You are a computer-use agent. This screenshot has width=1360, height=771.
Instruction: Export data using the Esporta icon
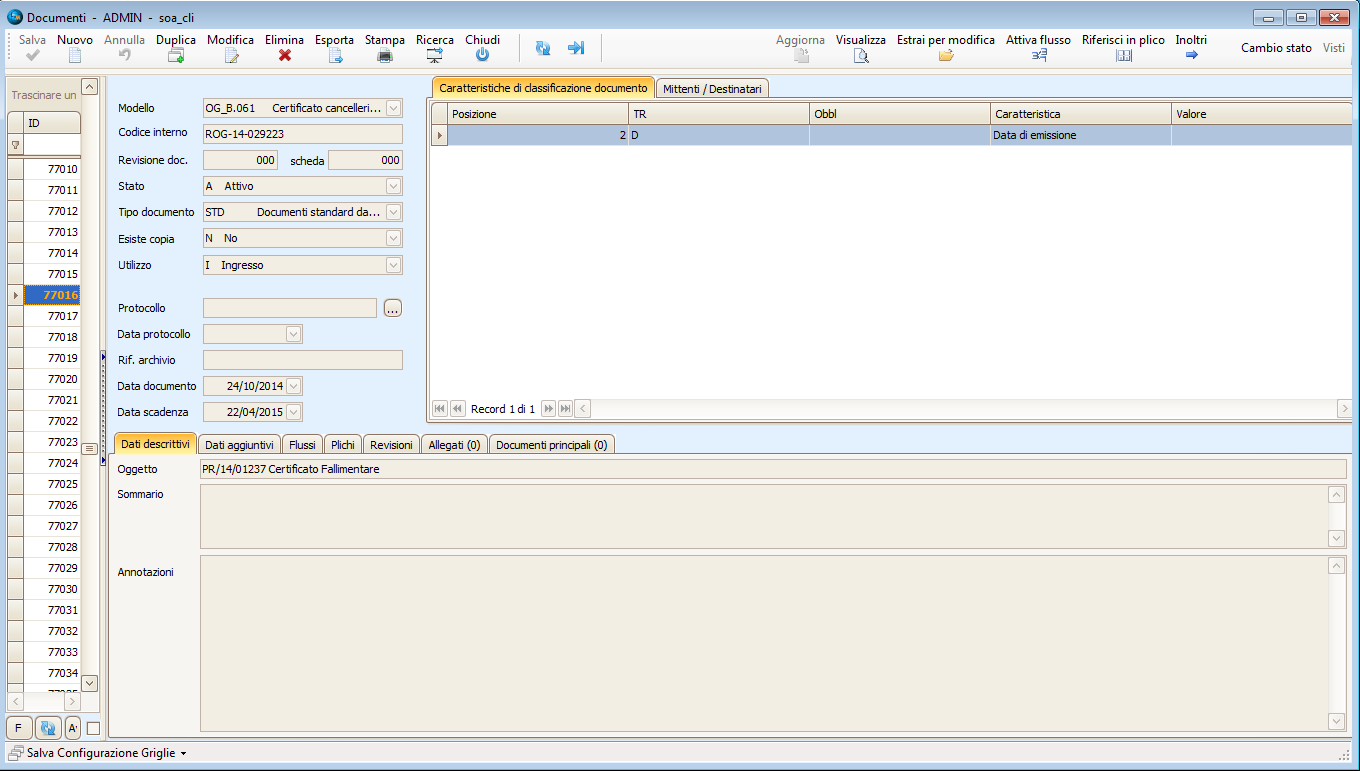(335, 56)
